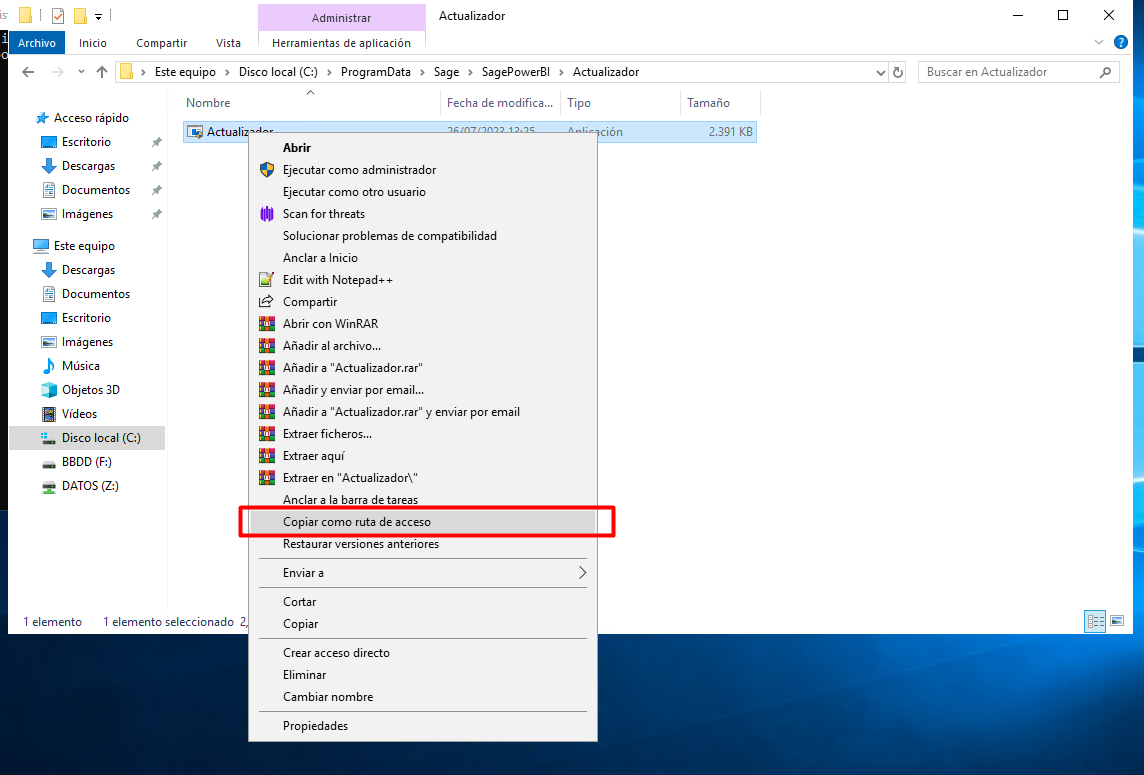The width and height of the screenshot is (1144, 775).
Task: Navigate to ProgramData in the breadcrumb
Action: point(376,72)
